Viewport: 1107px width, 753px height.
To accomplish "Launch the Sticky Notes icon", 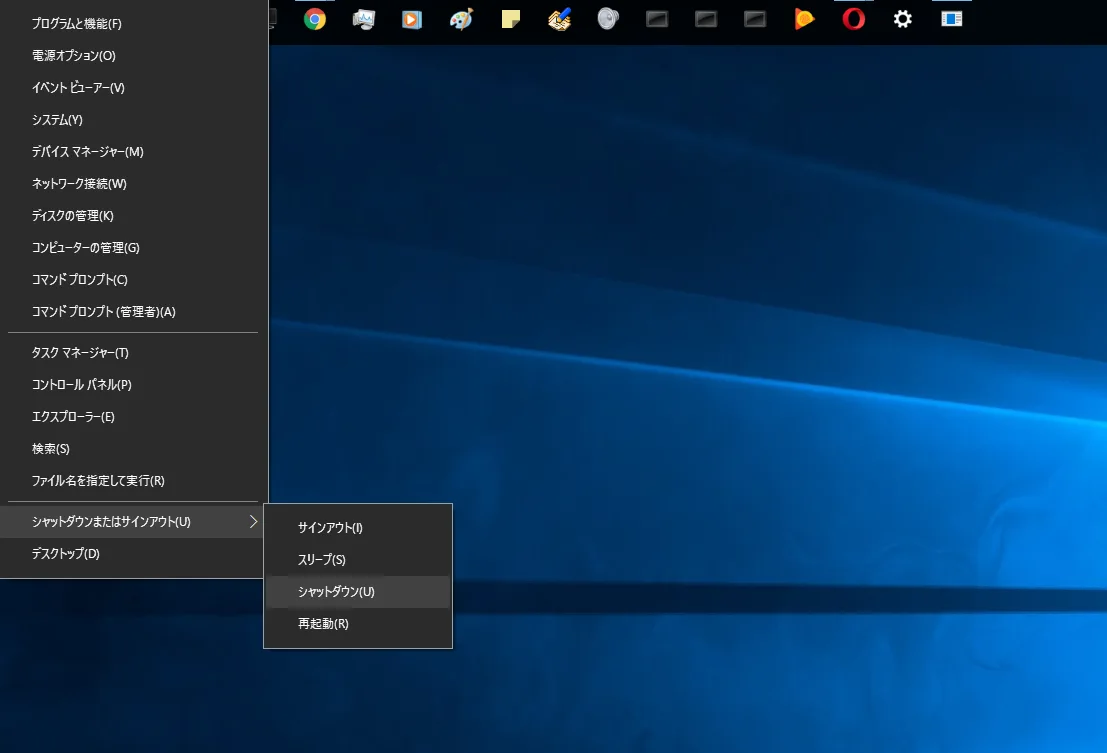I will [510, 20].
